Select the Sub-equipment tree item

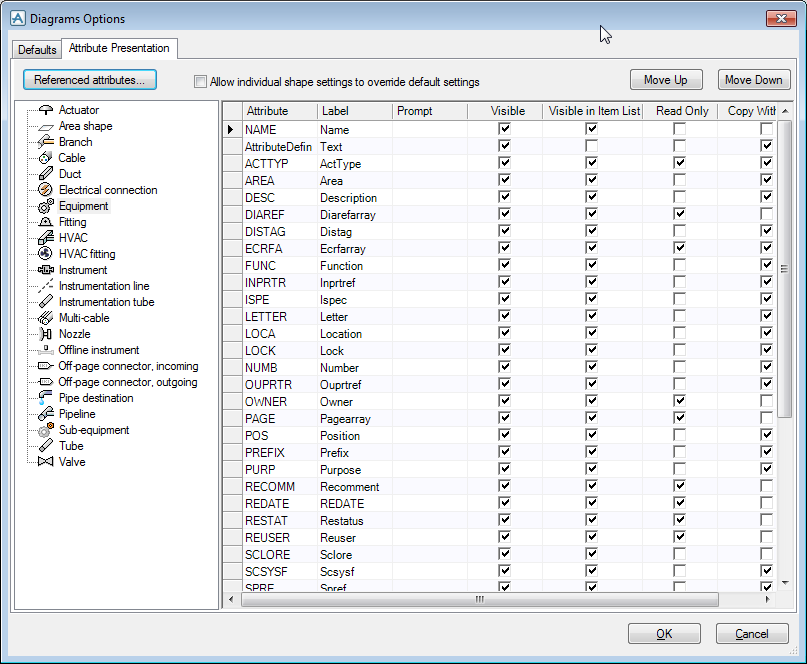pos(94,430)
